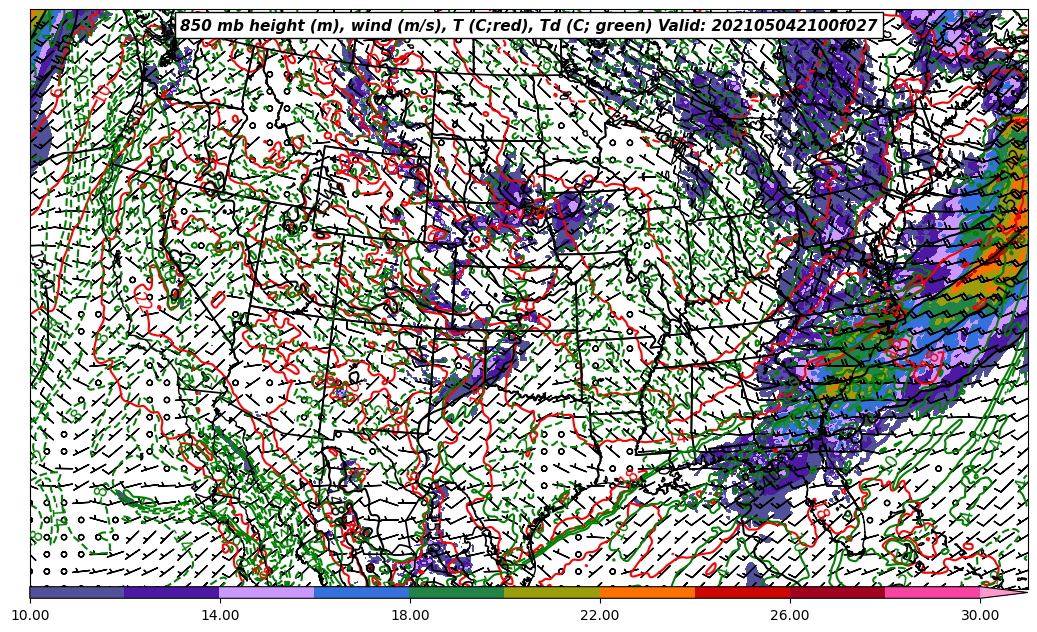Pick the dark crimson 26–28 colorbar segment

point(837,592)
